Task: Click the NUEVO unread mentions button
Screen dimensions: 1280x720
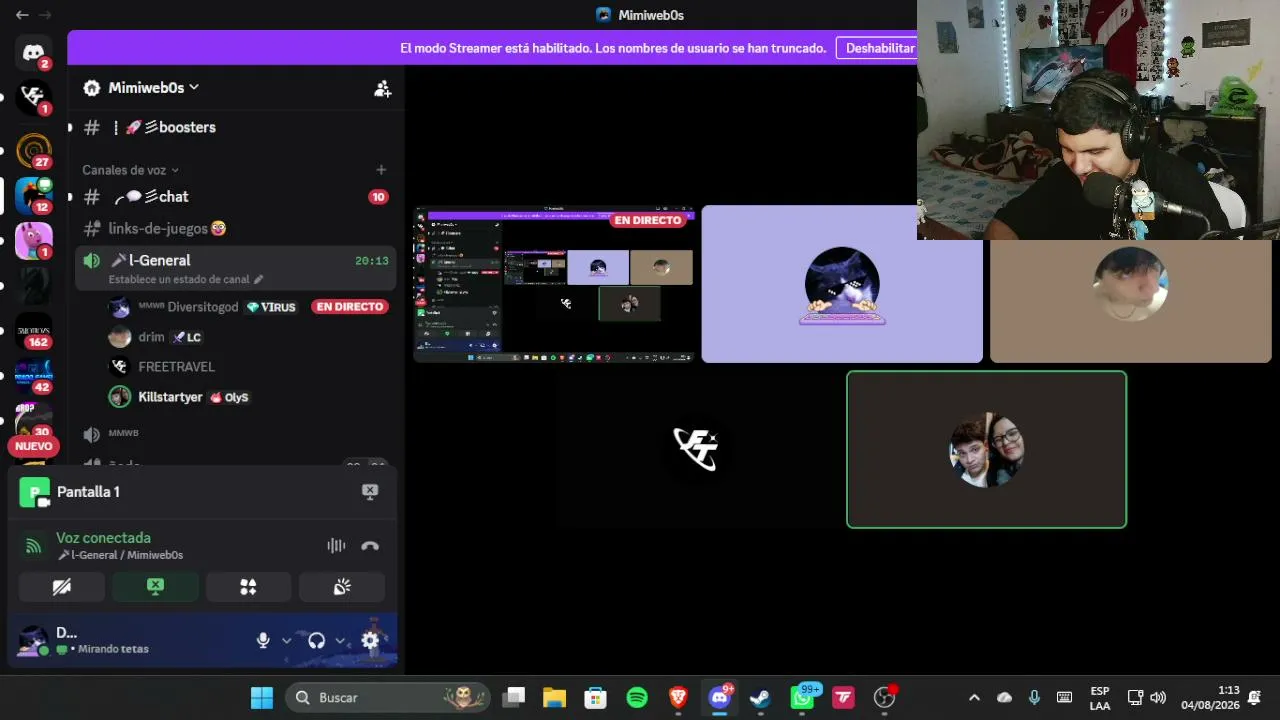Action: (x=33, y=446)
